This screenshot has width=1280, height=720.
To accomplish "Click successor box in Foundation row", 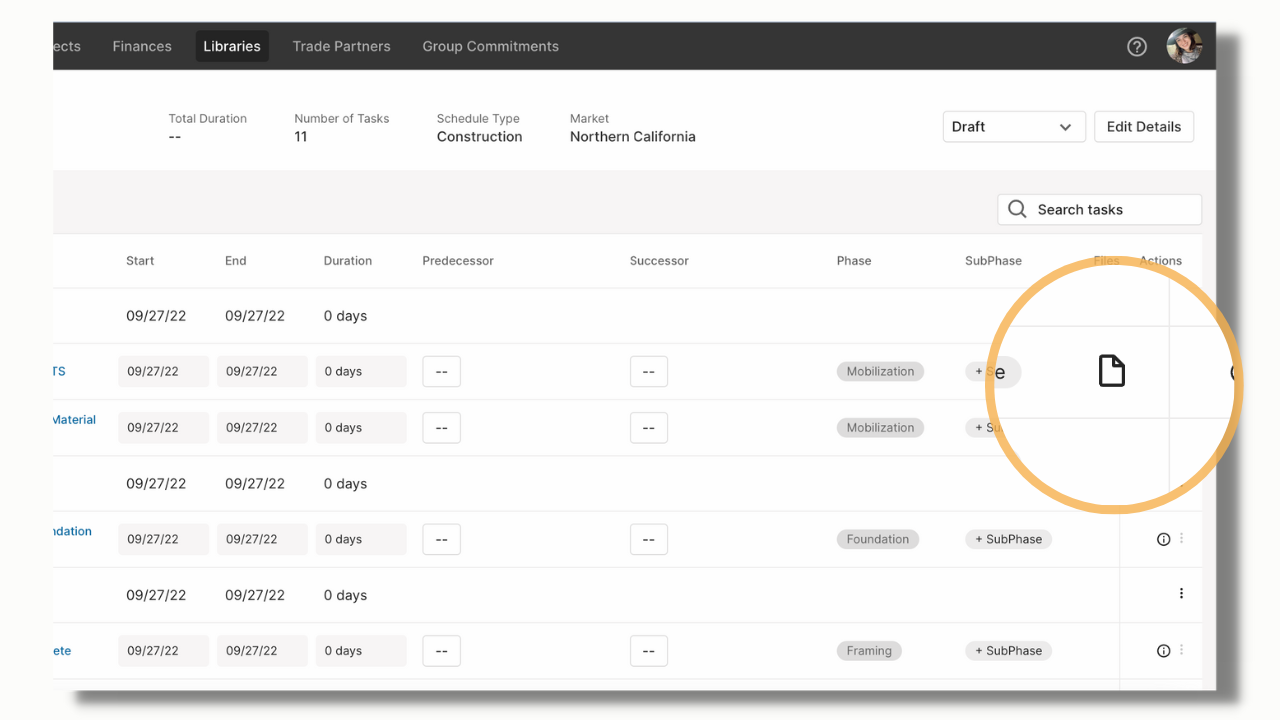I will coord(648,540).
